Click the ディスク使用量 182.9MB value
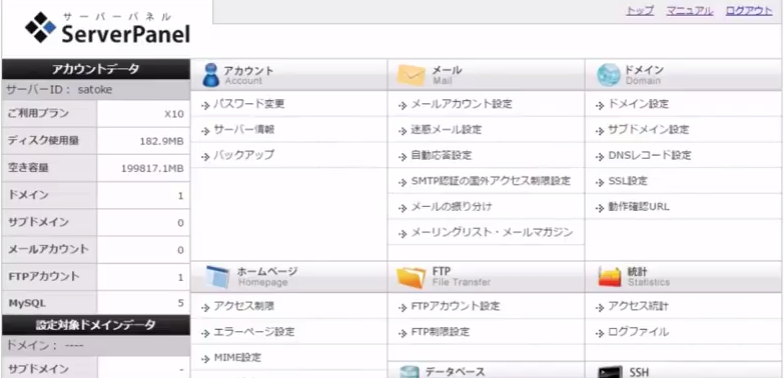Screen dimensions: 784x378 [x=162, y=142]
